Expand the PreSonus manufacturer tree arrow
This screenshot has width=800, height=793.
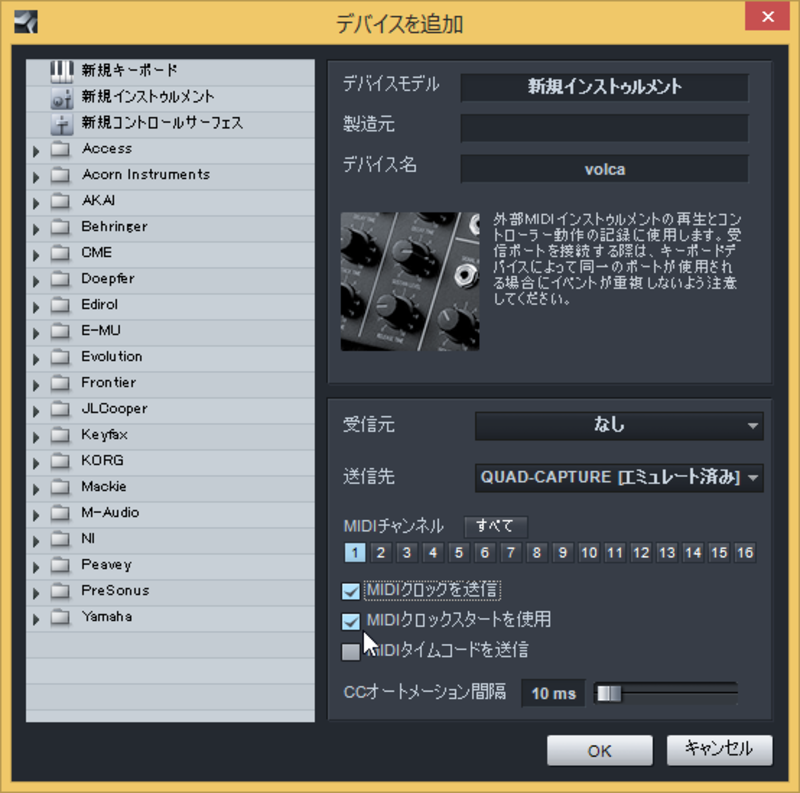[36, 594]
